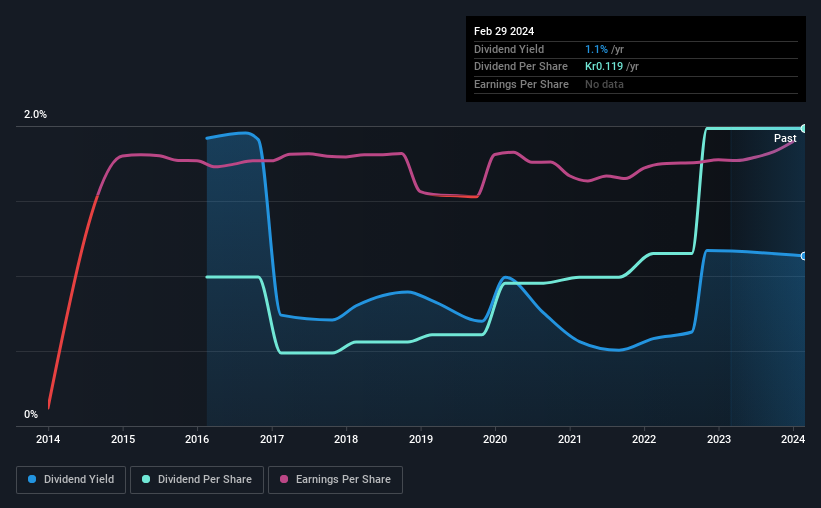Click the 0% y-axis label

(31, 414)
